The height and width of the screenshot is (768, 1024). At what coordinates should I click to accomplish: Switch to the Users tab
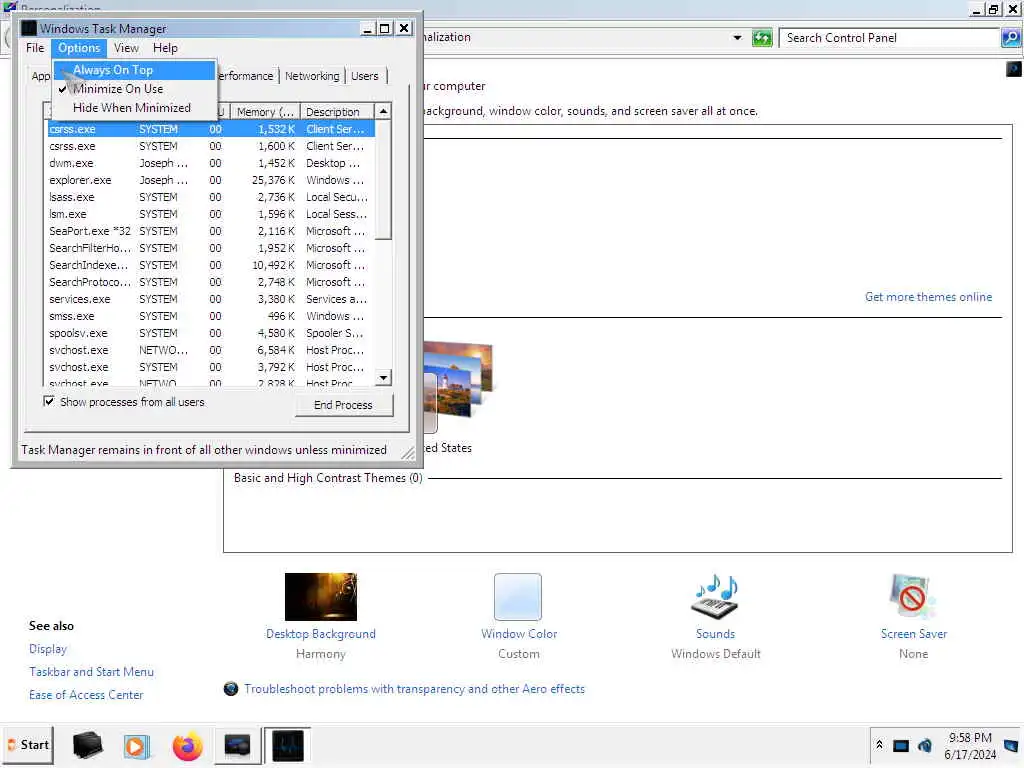click(x=364, y=76)
